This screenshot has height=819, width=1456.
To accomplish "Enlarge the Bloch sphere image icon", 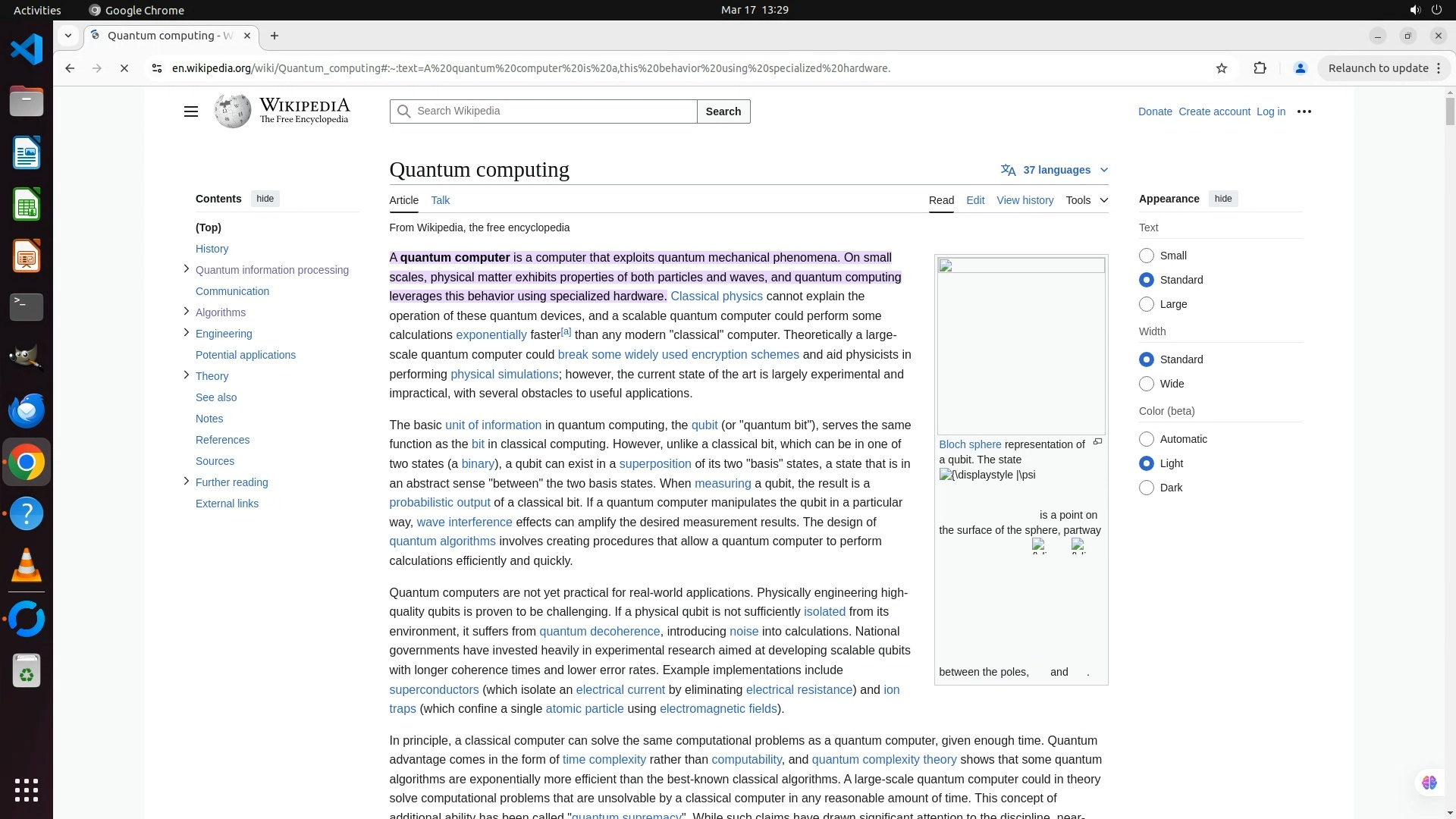I will tap(1097, 442).
